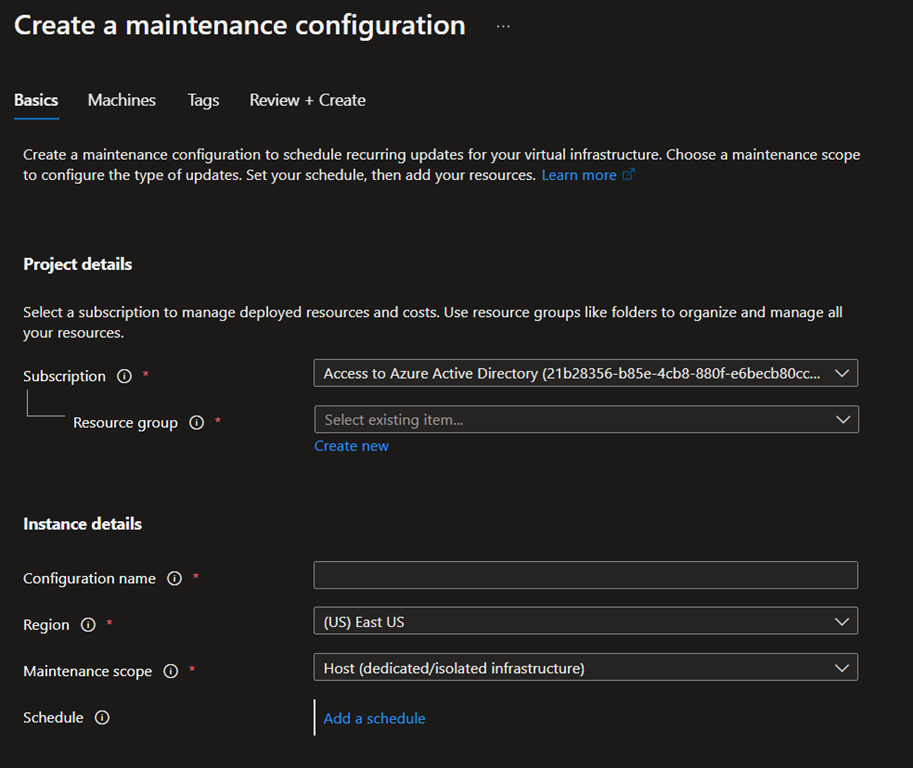Focus the Configuration name text field
This screenshot has height=768, width=913.
(585, 575)
